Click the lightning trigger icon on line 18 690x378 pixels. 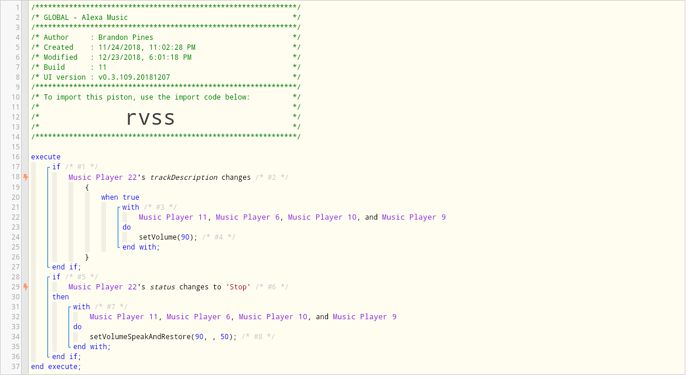pyautogui.click(x=26, y=177)
